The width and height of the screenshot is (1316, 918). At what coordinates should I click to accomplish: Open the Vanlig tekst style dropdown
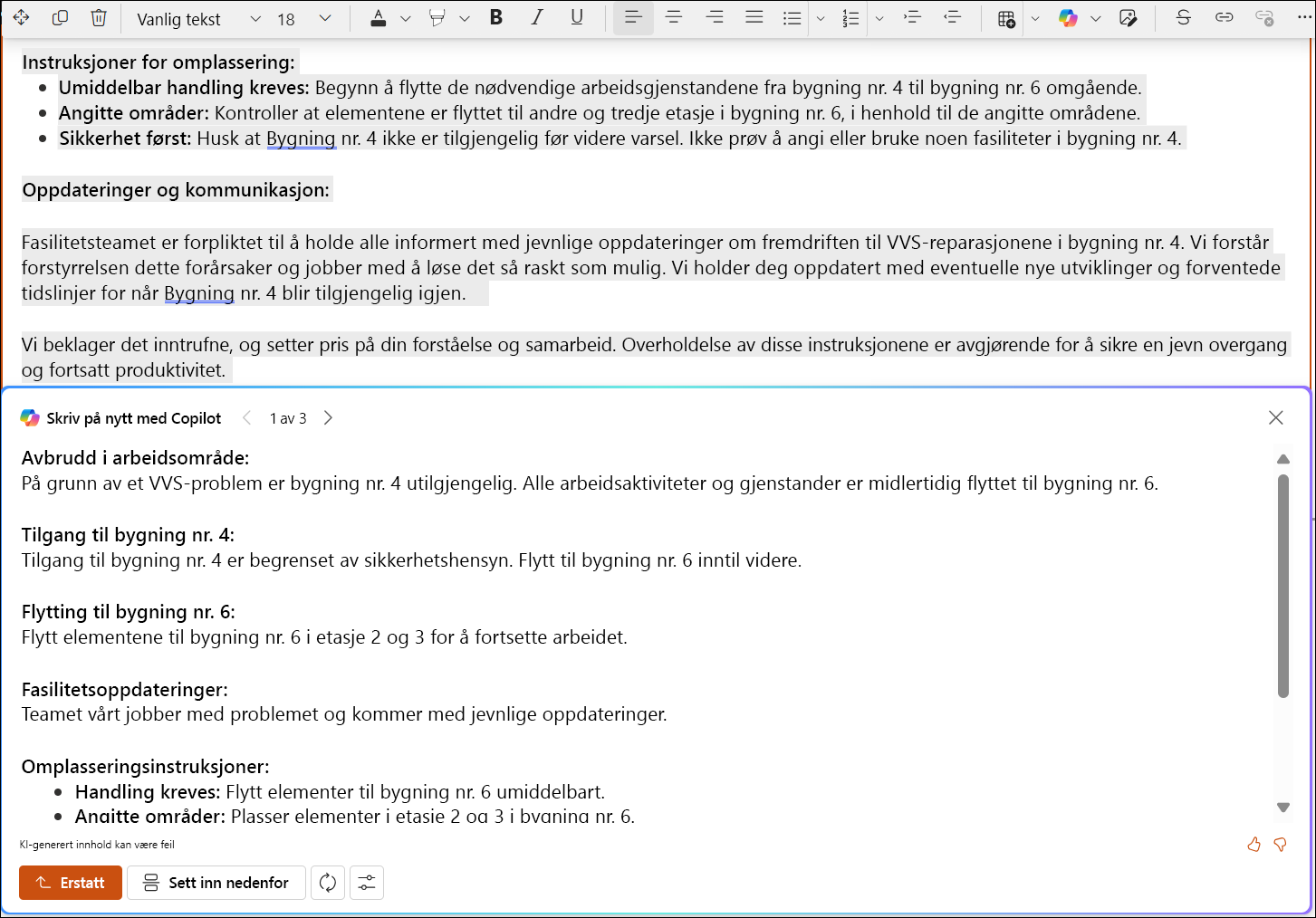[197, 19]
